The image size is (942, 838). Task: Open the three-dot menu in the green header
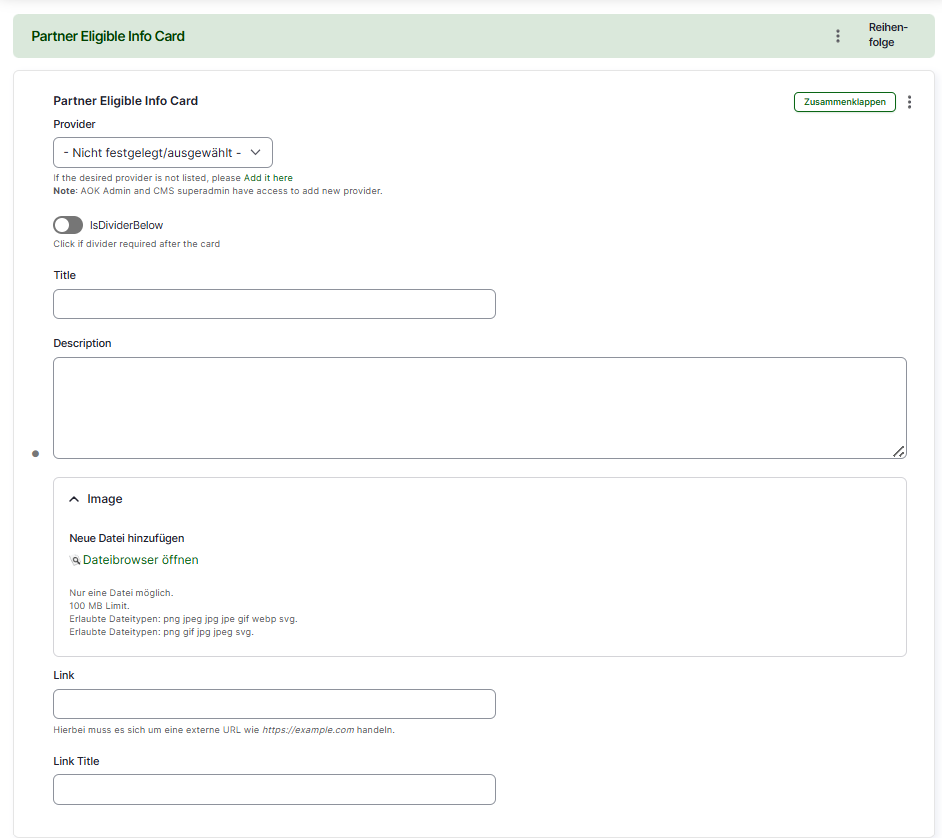coord(838,36)
